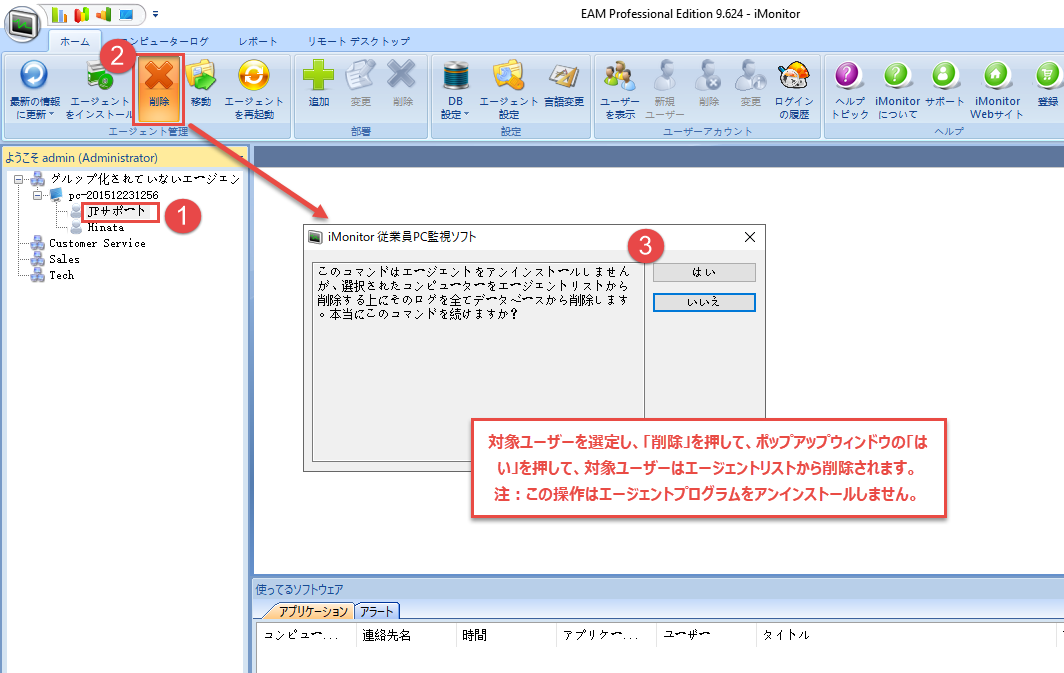Click the 言語変更 icon
Viewport: 1064px width, 673px height.
(564, 84)
